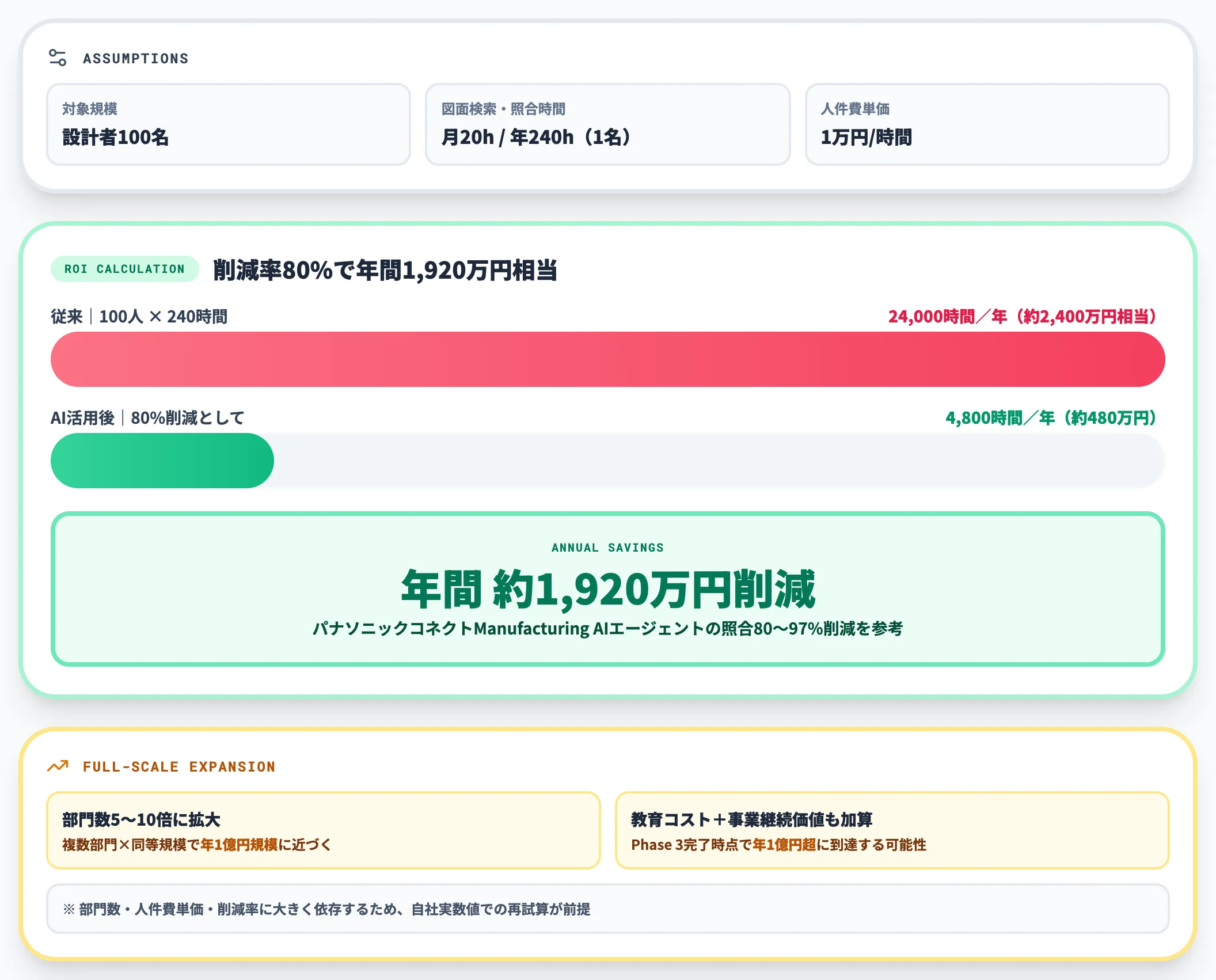Select the 人件費単価 card
Screen dimensions: 1216x980
click(x=987, y=124)
